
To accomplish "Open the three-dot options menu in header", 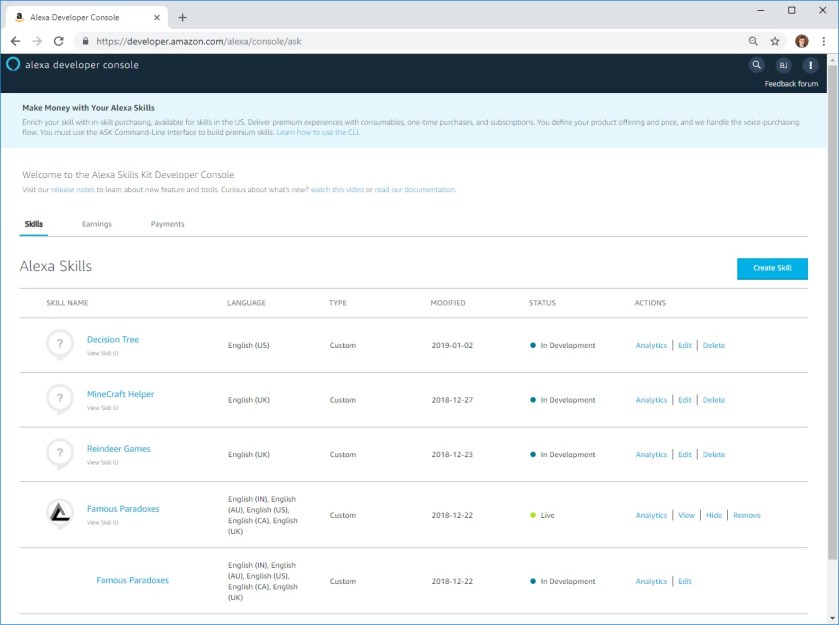I will pos(810,65).
